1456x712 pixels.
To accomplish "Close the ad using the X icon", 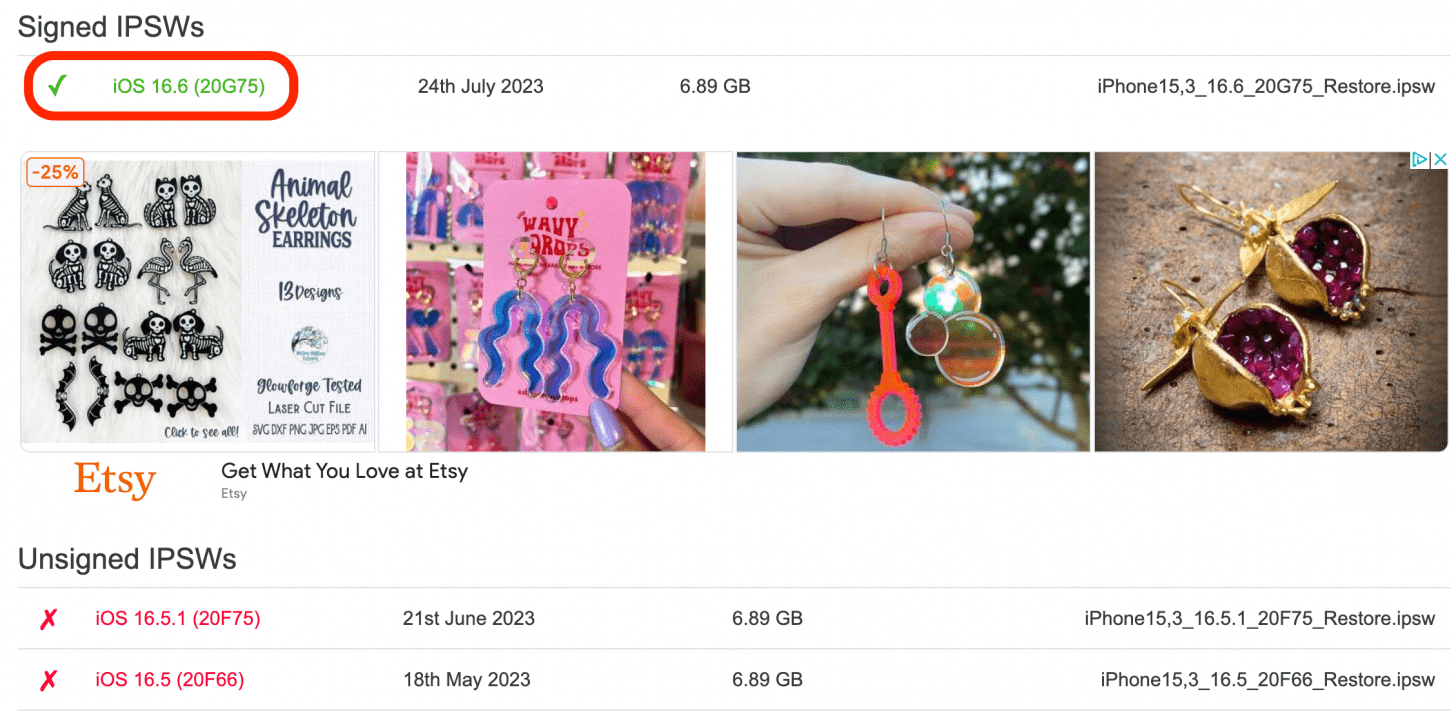I will click(1440, 160).
